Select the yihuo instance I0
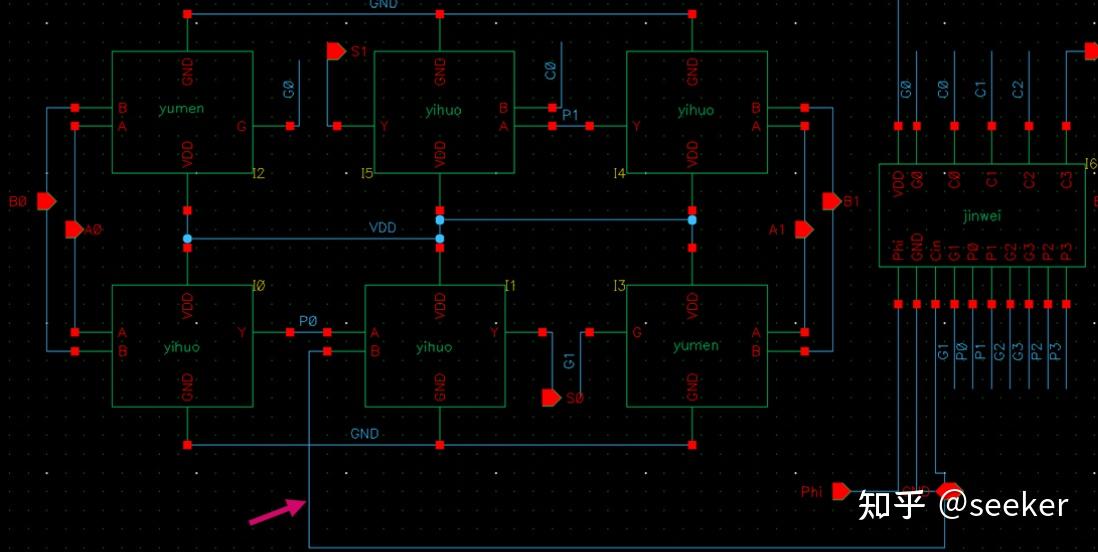The height and width of the screenshot is (552, 1098). [182, 346]
